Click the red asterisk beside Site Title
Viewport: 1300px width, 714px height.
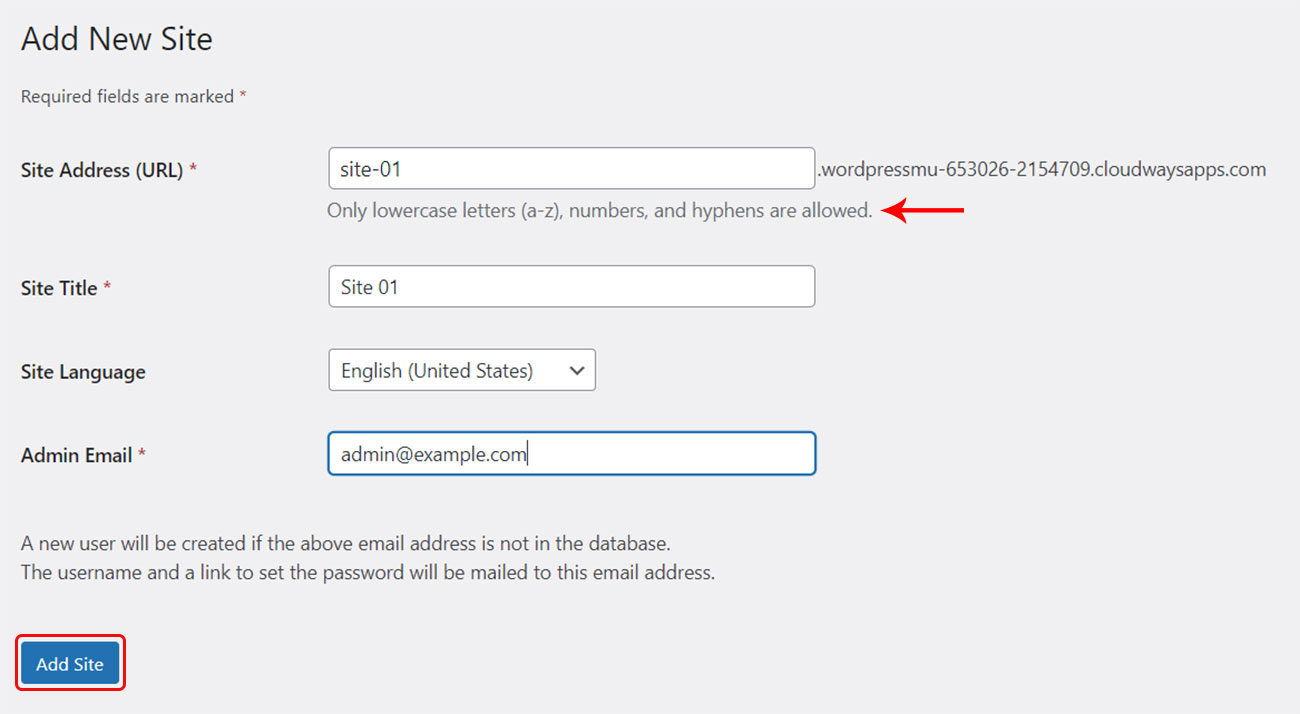pos(107,287)
